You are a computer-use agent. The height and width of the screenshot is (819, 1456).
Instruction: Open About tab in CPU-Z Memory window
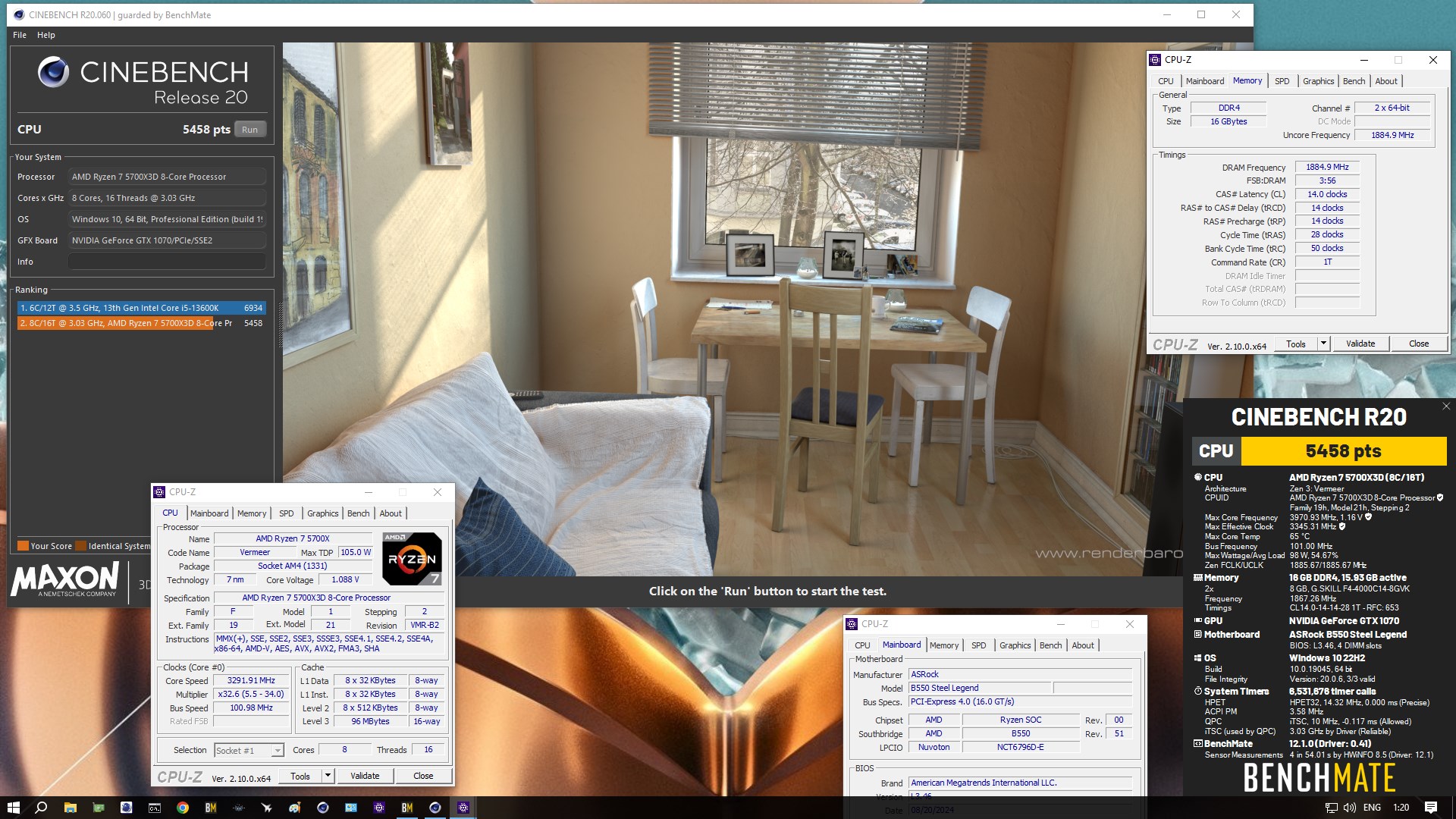(x=1386, y=81)
